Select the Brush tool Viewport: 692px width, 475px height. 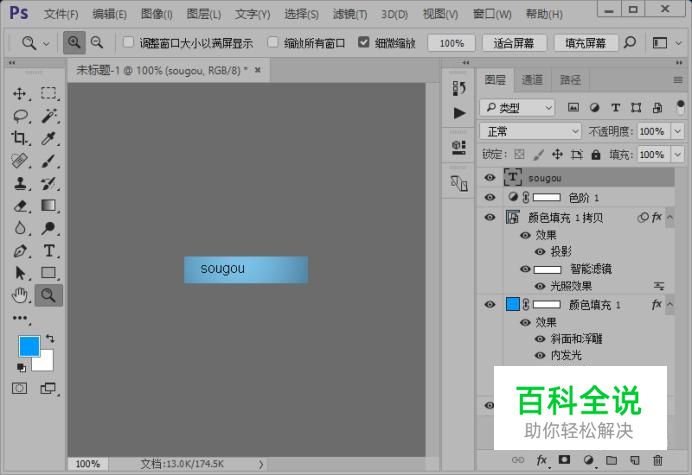click(x=49, y=161)
